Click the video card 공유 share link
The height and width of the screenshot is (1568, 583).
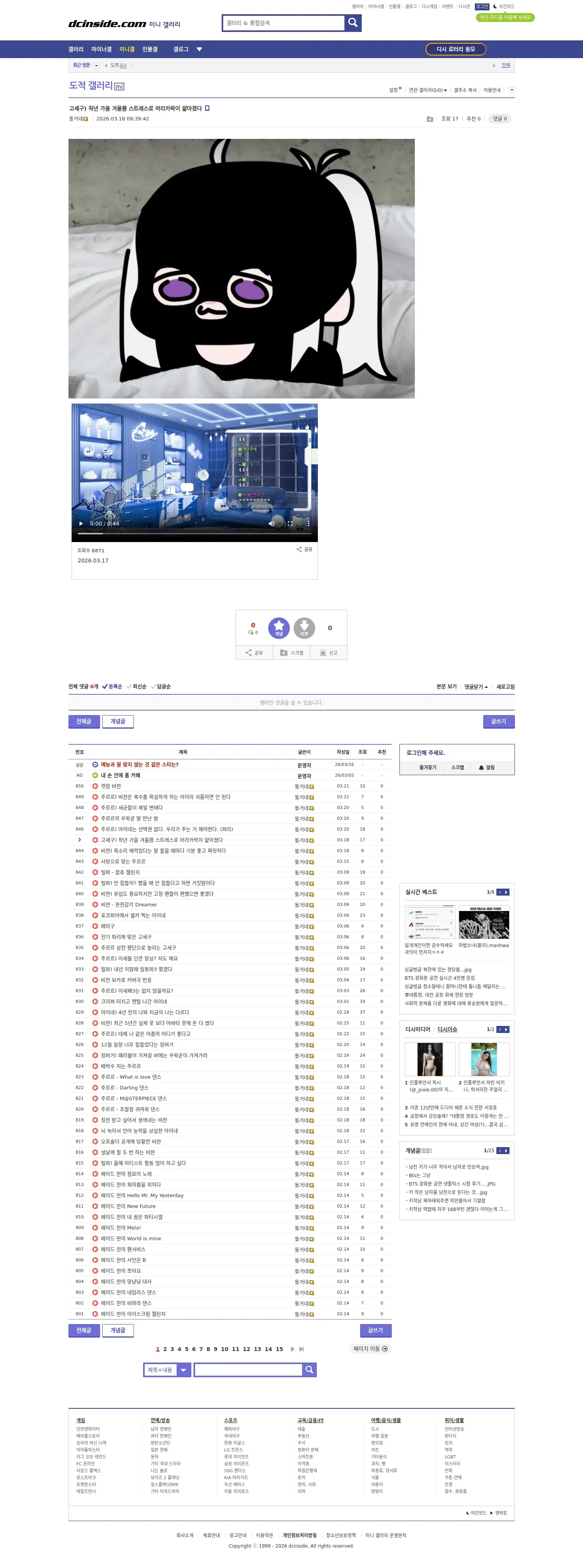[x=305, y=549]
